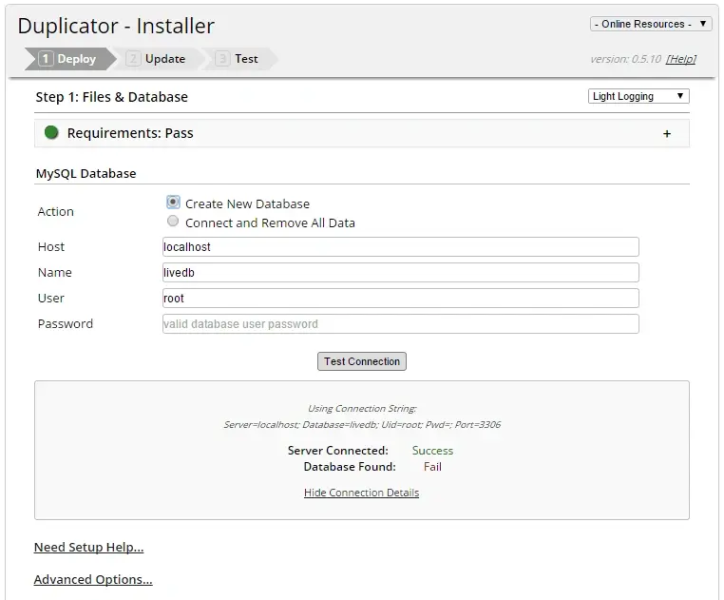Click the Host input field
Screen dimensions: 724x600
click(x=400, y=247)
